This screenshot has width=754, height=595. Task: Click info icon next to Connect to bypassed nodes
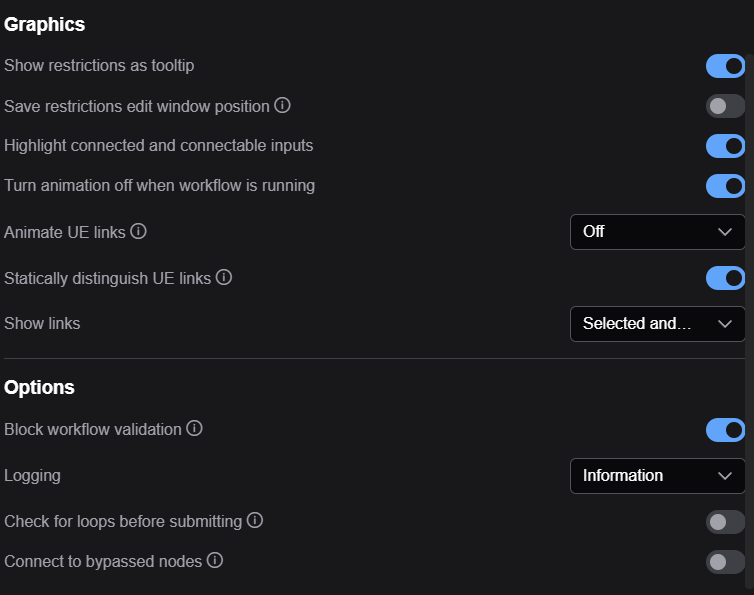pos(214,560)
